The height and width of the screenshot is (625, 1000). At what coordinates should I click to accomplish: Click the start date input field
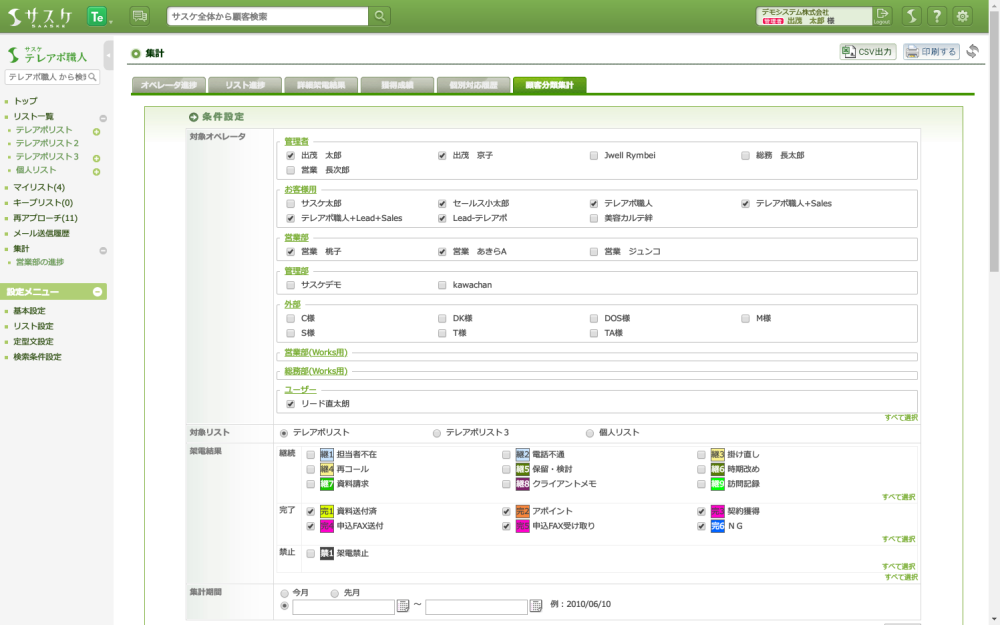(x=343, y=607)
